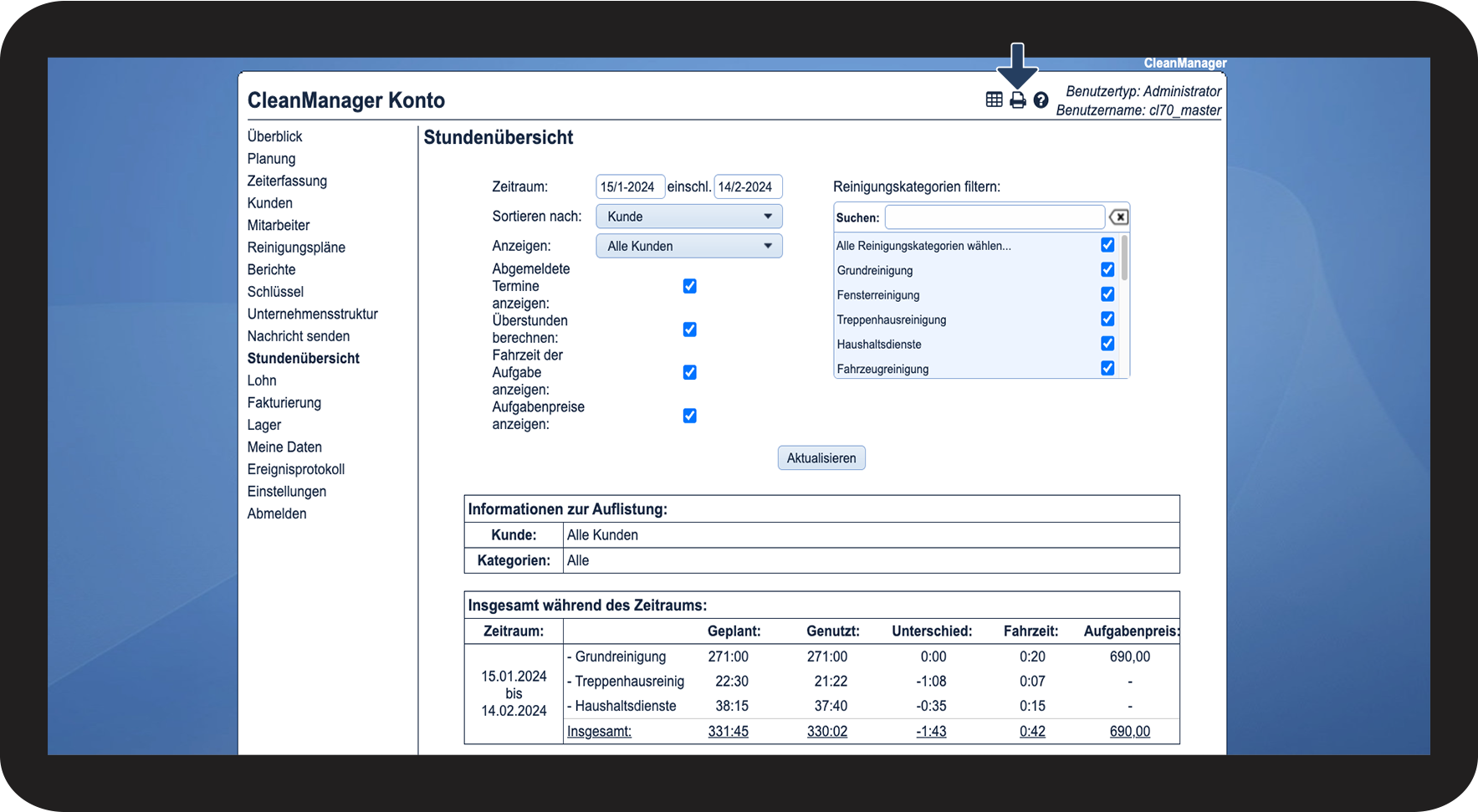The width and height of the screenshot is (1478, 812).
Task: Clear the category search with backspace icon
Action: [1118, 217]
